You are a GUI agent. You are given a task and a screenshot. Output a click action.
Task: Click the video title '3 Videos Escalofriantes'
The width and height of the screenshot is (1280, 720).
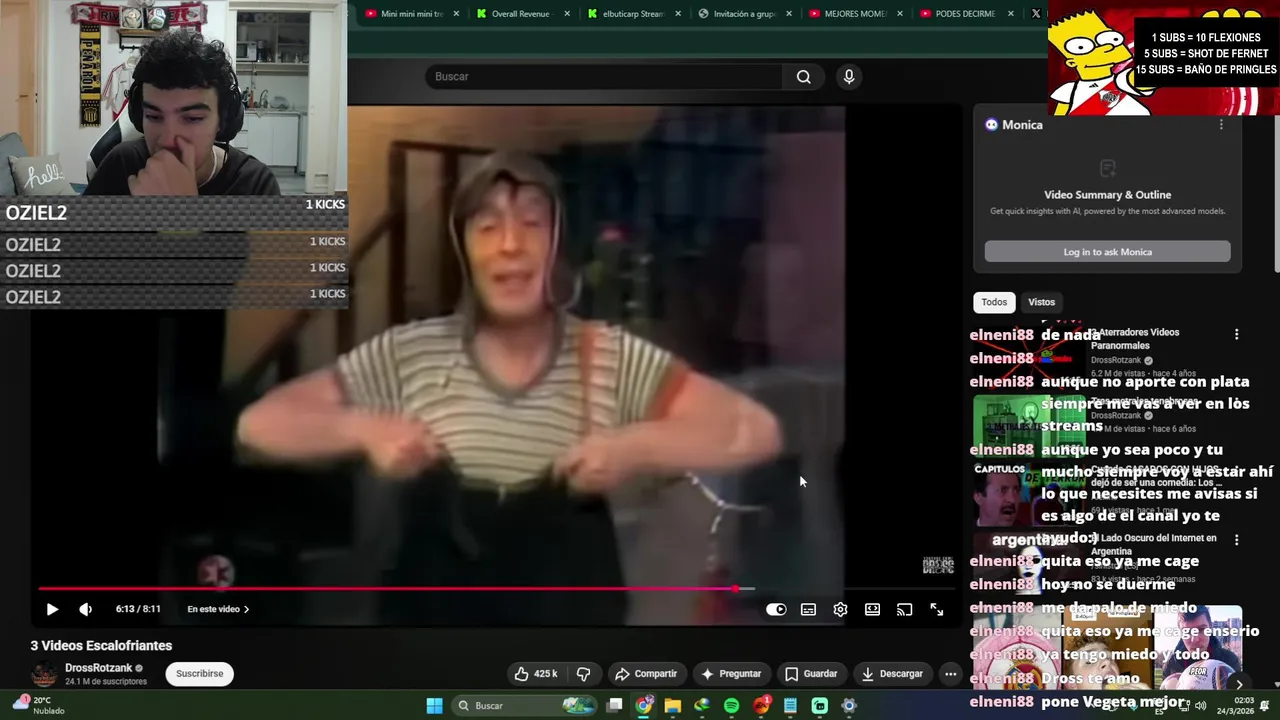point(101,646)
